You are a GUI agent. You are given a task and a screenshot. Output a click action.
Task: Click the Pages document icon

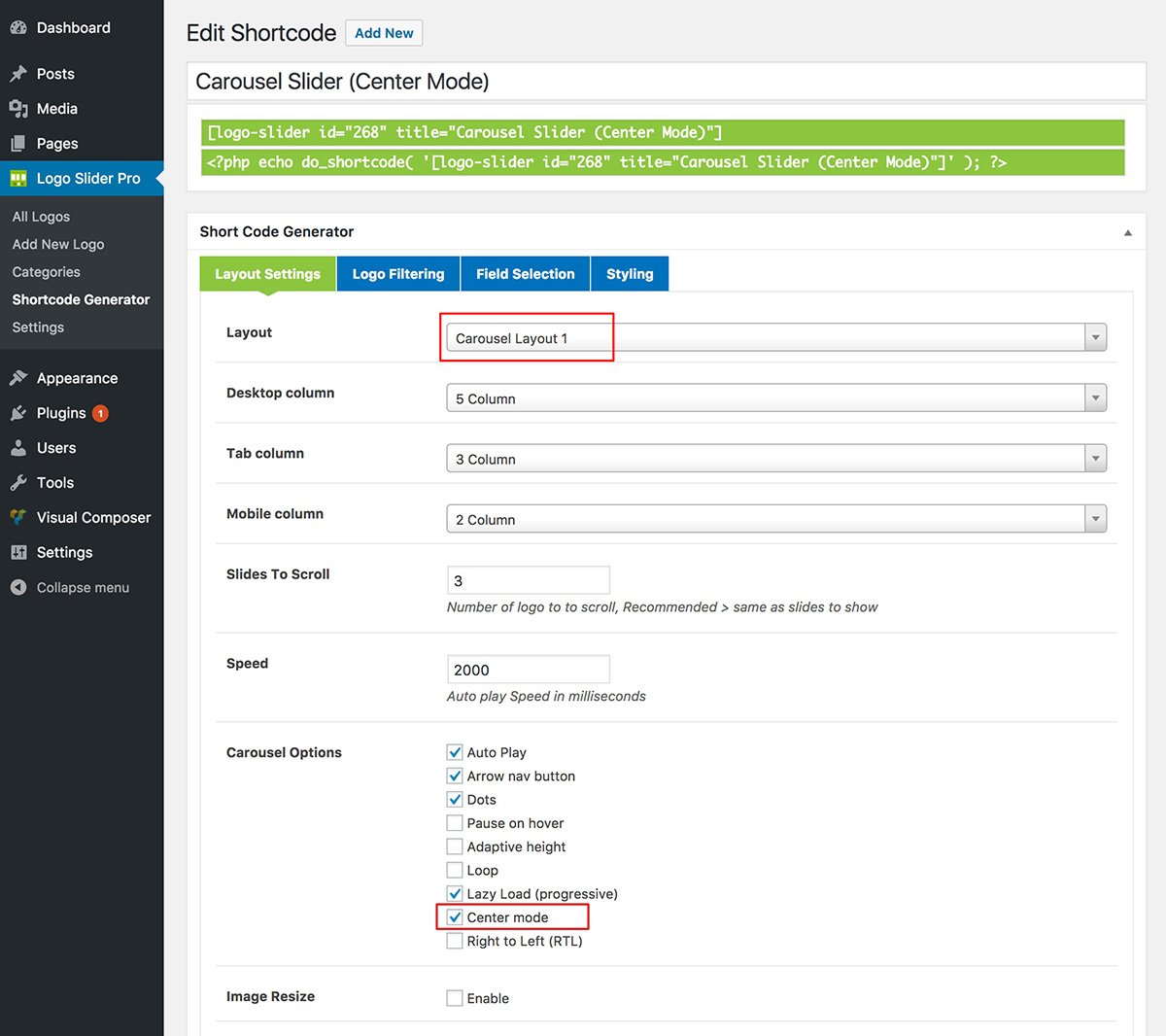(17, 144)
